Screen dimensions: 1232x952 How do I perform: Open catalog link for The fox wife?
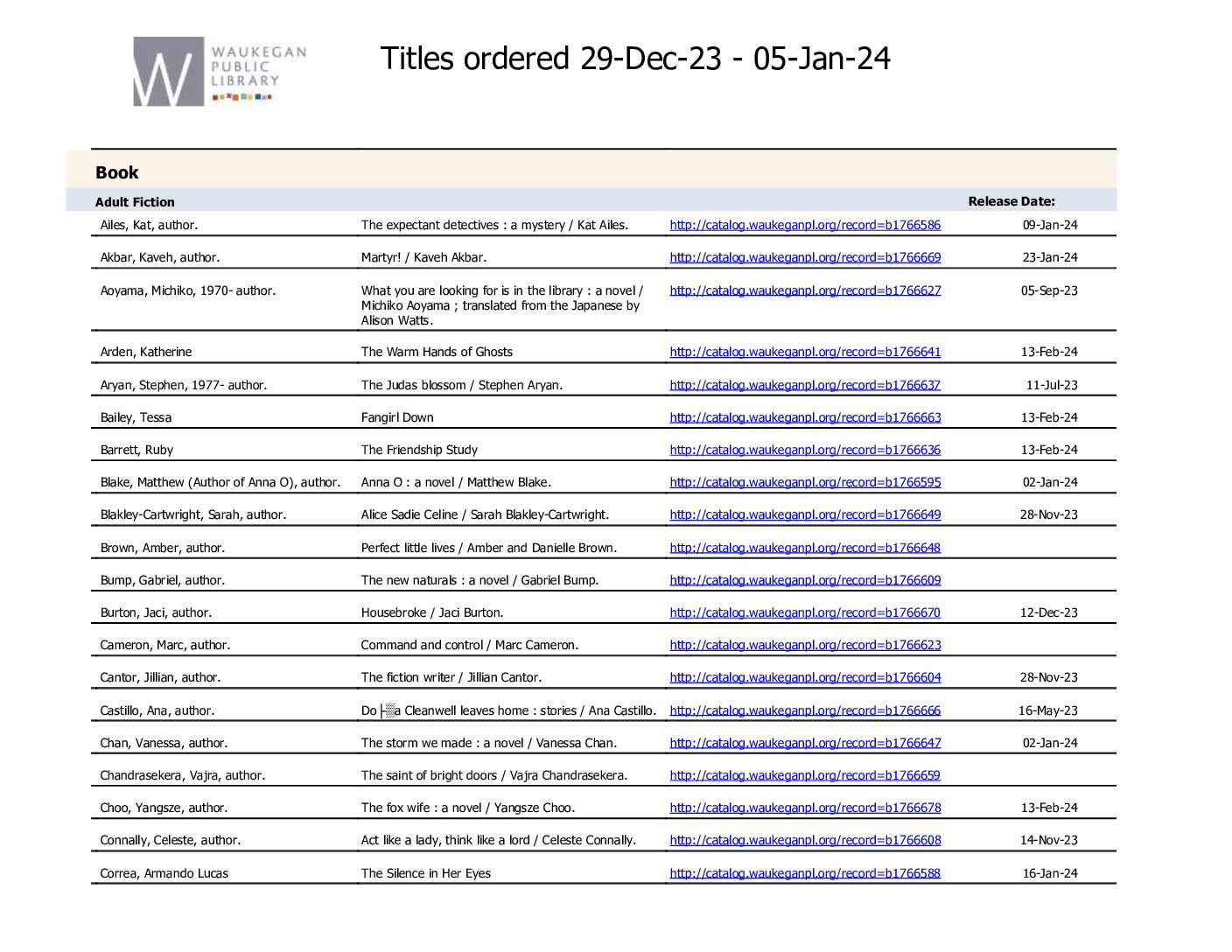tap(805, 808)
